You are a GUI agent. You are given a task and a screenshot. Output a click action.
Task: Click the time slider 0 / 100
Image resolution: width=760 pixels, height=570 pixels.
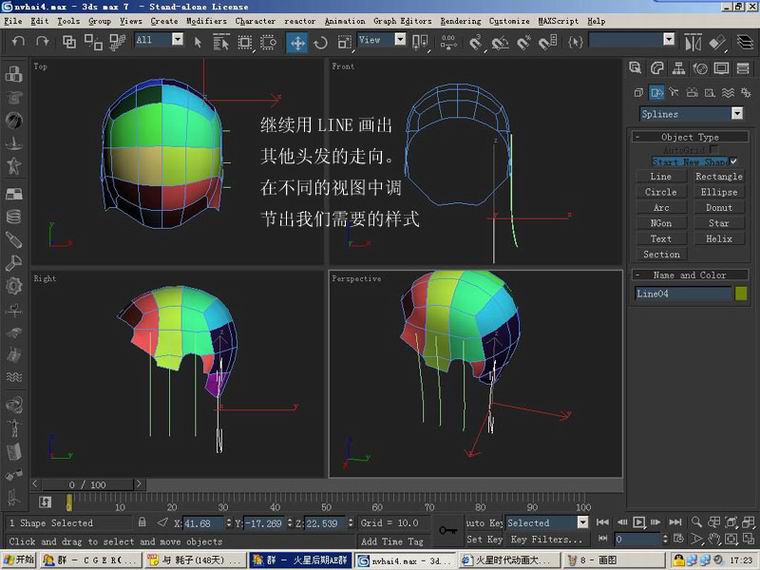(87, 484)
